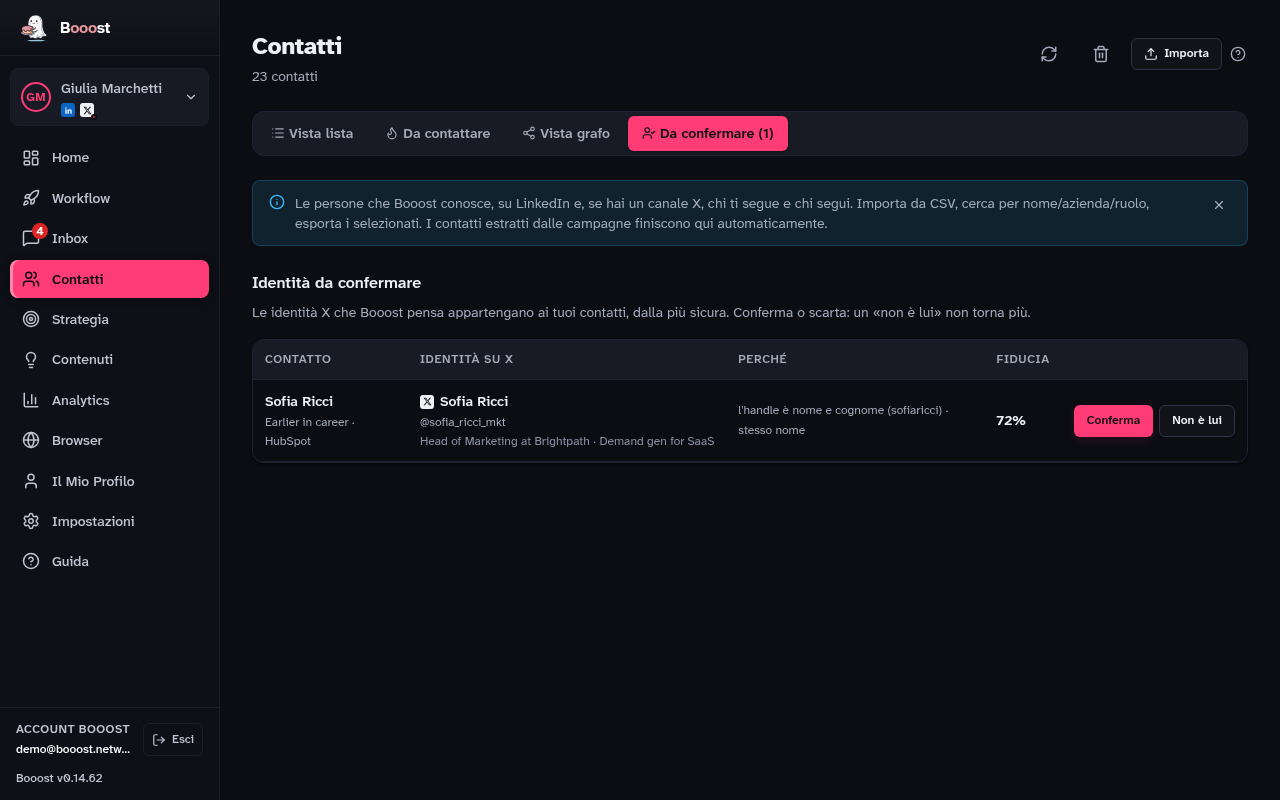The width and height of the screenshot is (1280, 800).
Task: Switch to the Vista grafo tab
Action: coord(566,134)
